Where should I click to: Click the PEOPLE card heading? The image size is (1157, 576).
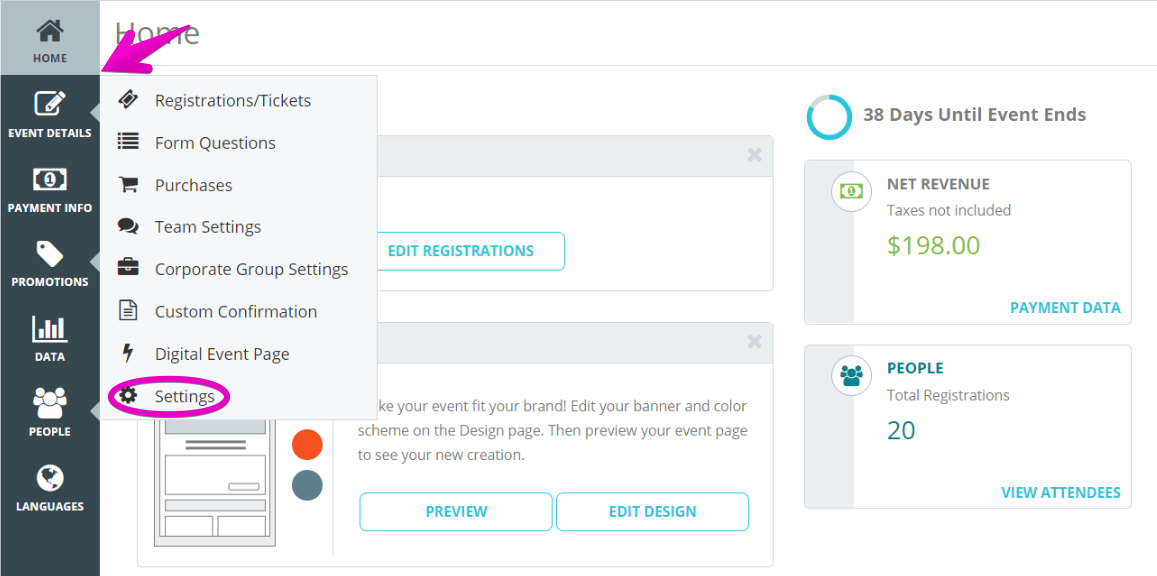point(915,368)
